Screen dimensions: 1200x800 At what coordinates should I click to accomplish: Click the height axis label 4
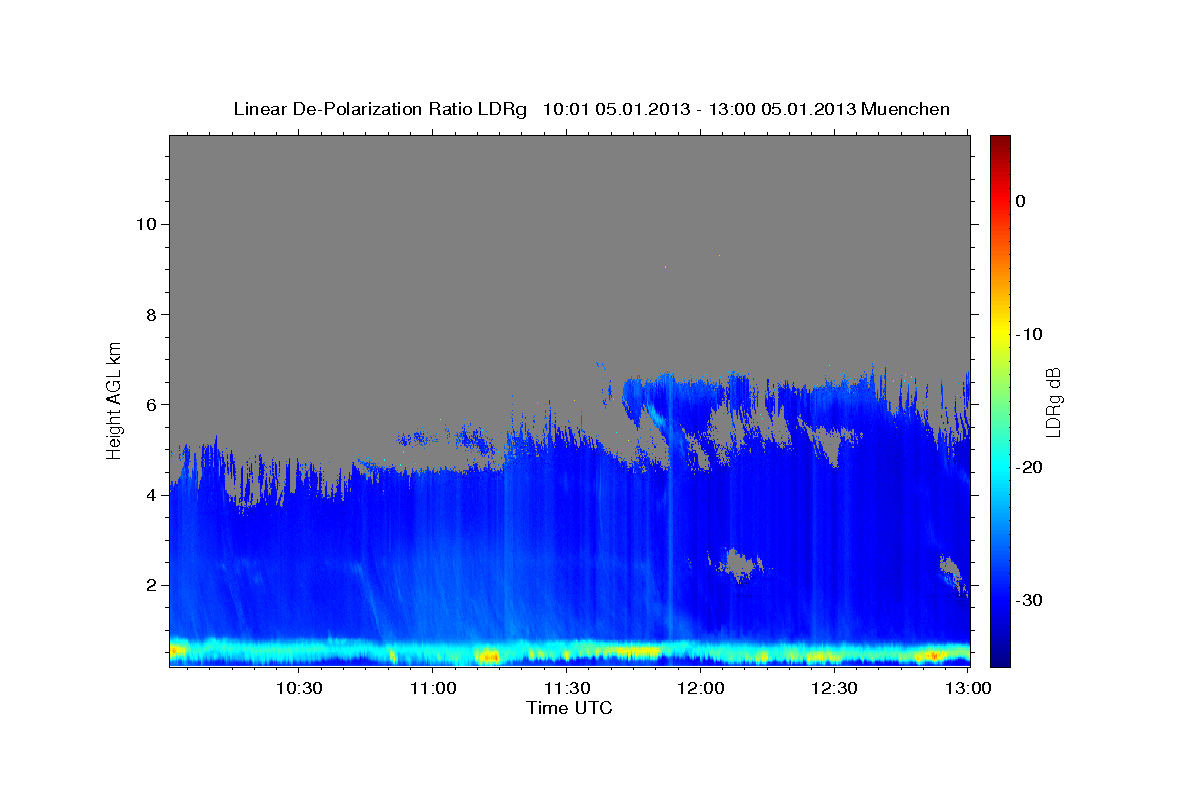pyautogui.click(x=150, y=494)
